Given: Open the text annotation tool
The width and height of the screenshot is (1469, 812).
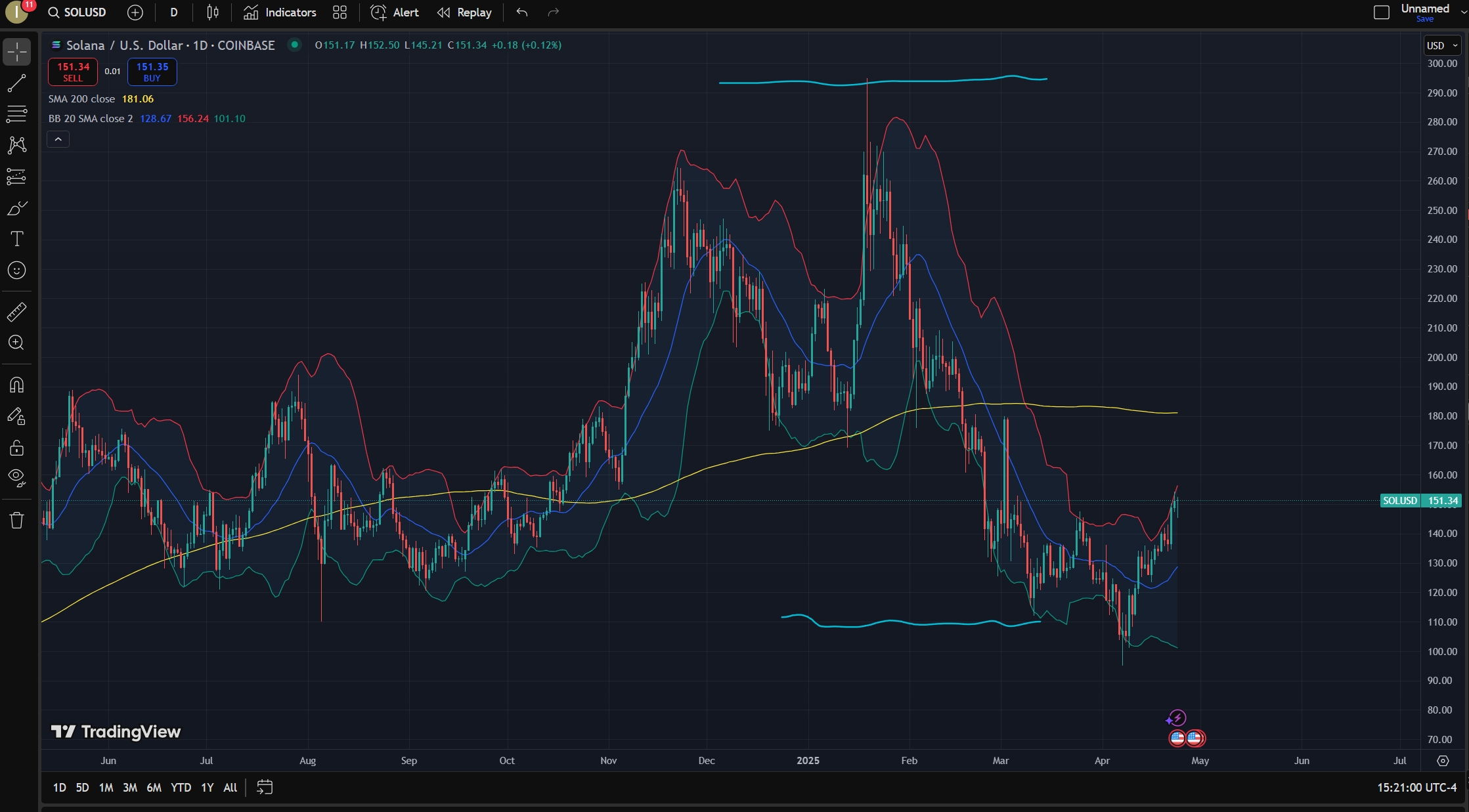Looking at the screenshot, I should pyautogui.click(x=16, y=239).
